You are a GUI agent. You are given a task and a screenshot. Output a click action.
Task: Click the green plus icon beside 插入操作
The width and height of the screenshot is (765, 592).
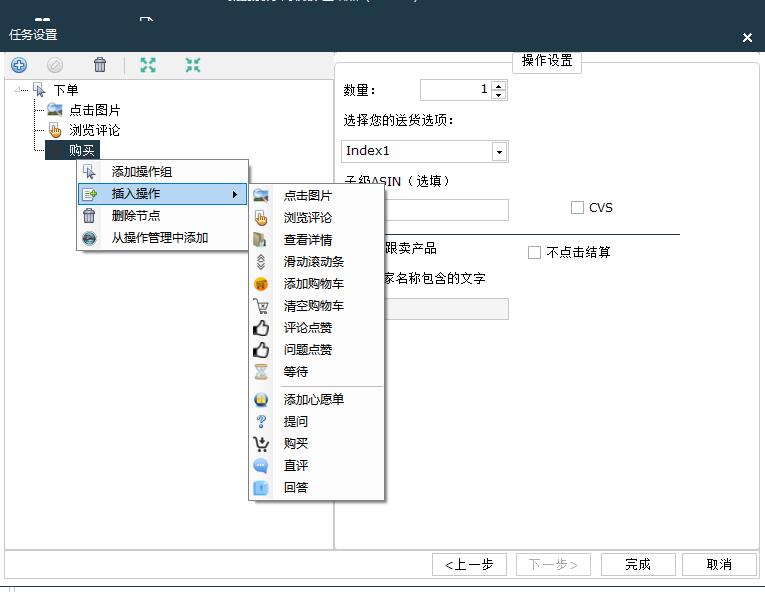[x=89, y=194]
